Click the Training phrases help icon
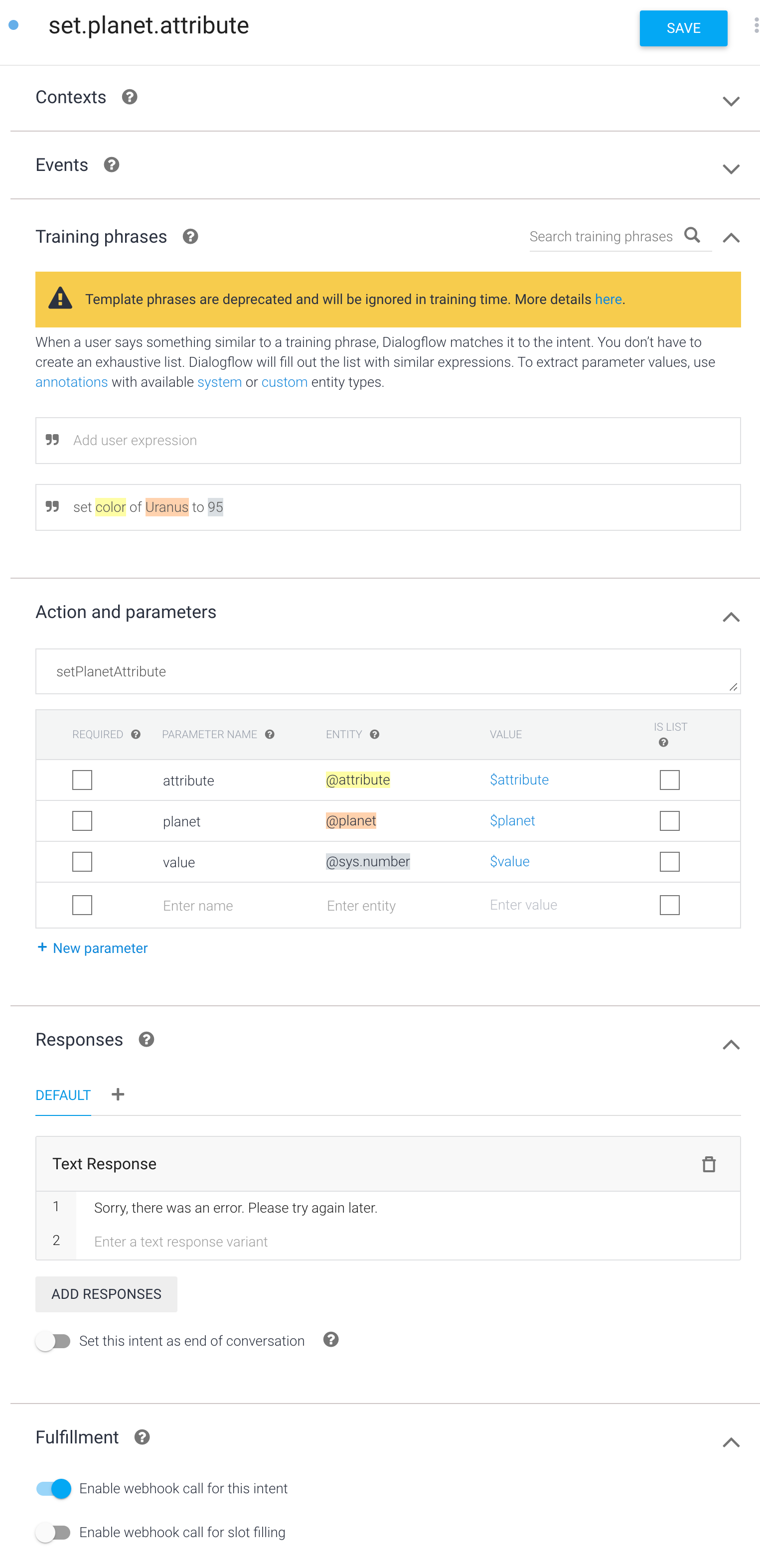 pos(190,237)
